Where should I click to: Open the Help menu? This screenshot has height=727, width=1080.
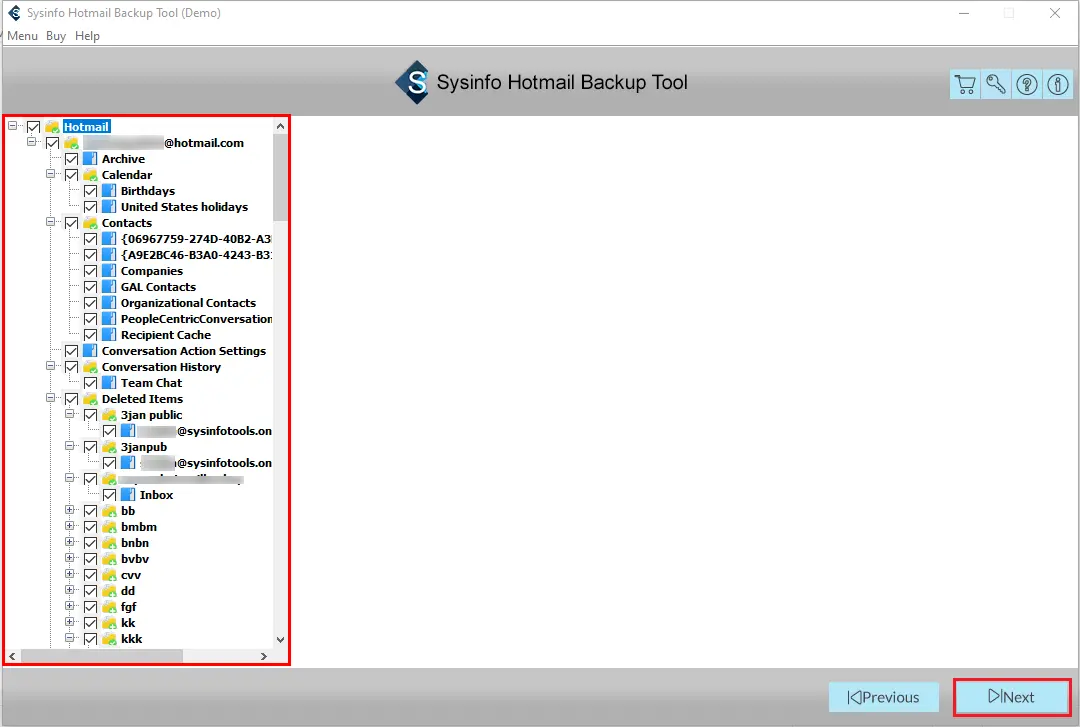[x=87, y=36]
